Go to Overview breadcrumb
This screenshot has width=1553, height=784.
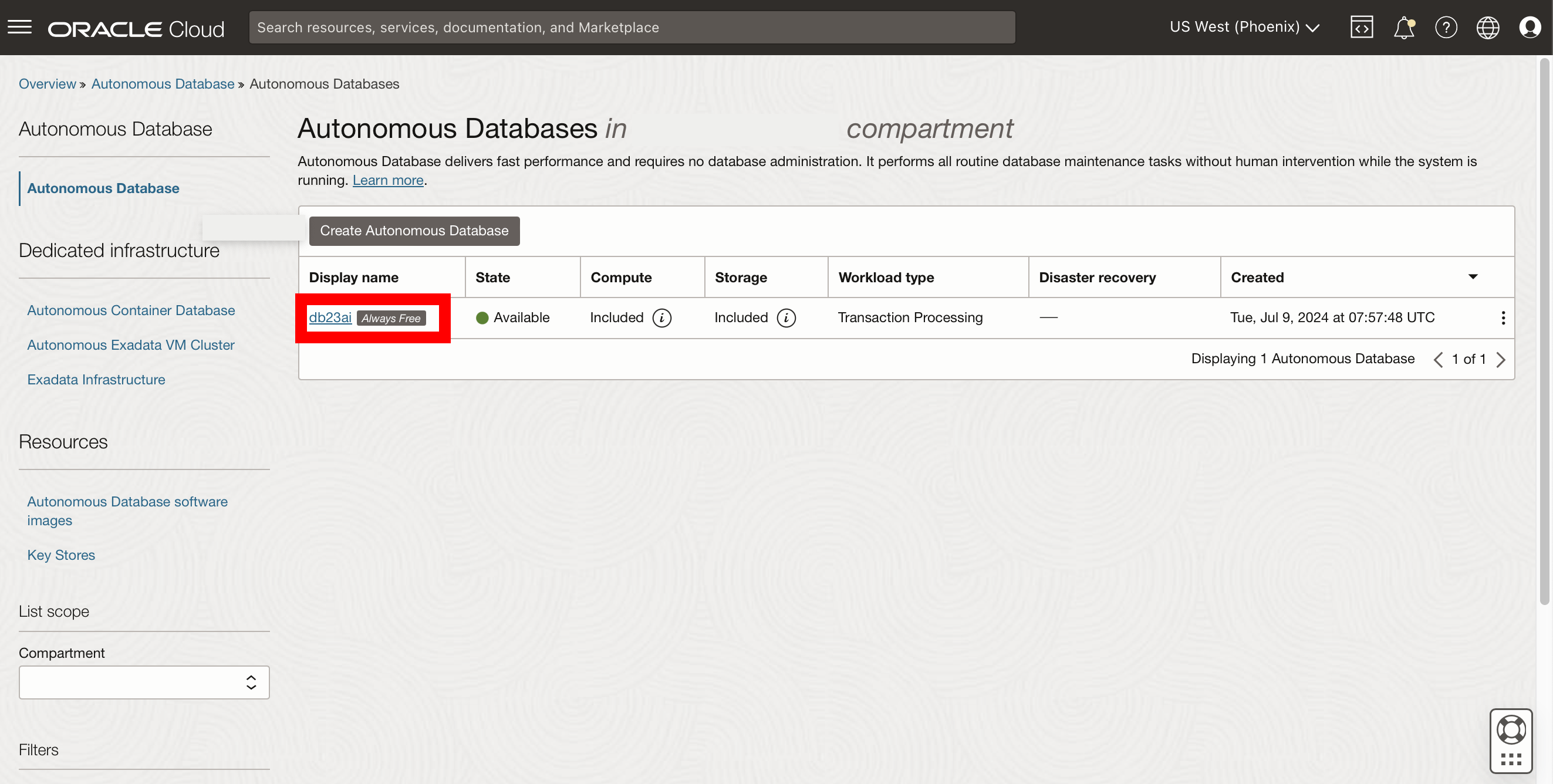(48, 84)
